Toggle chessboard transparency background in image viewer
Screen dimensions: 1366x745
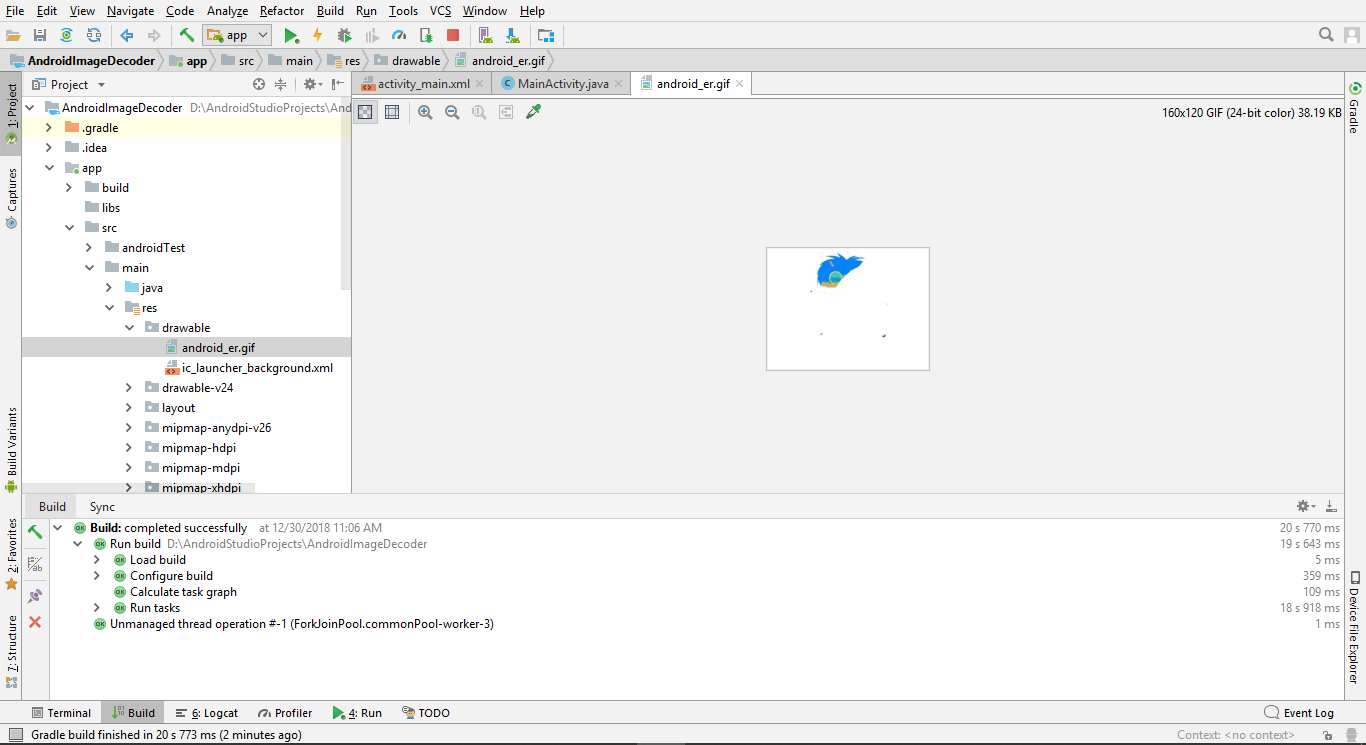coord(365,112)
